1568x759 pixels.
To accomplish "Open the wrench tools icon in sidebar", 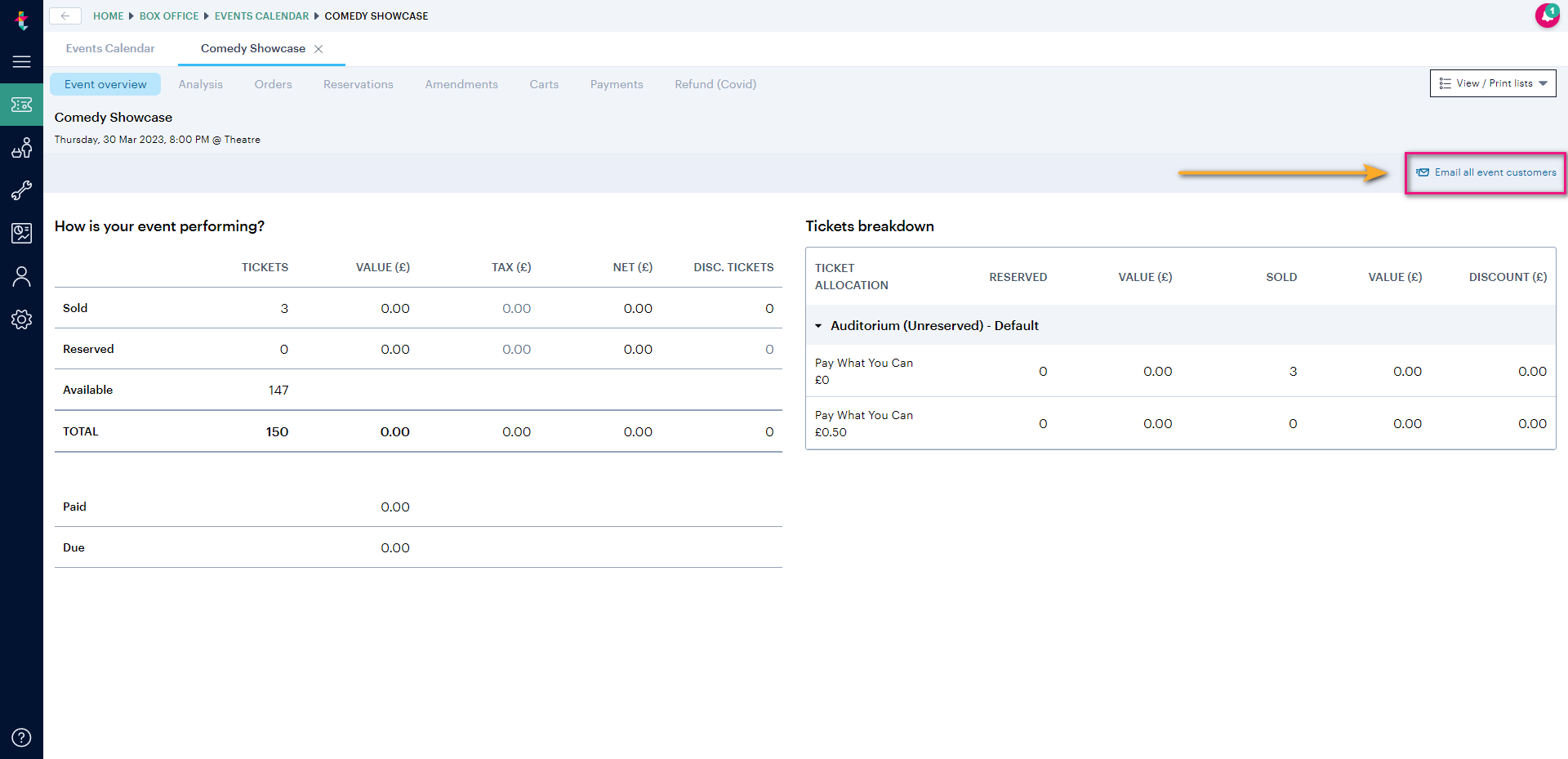I will 21,190.
